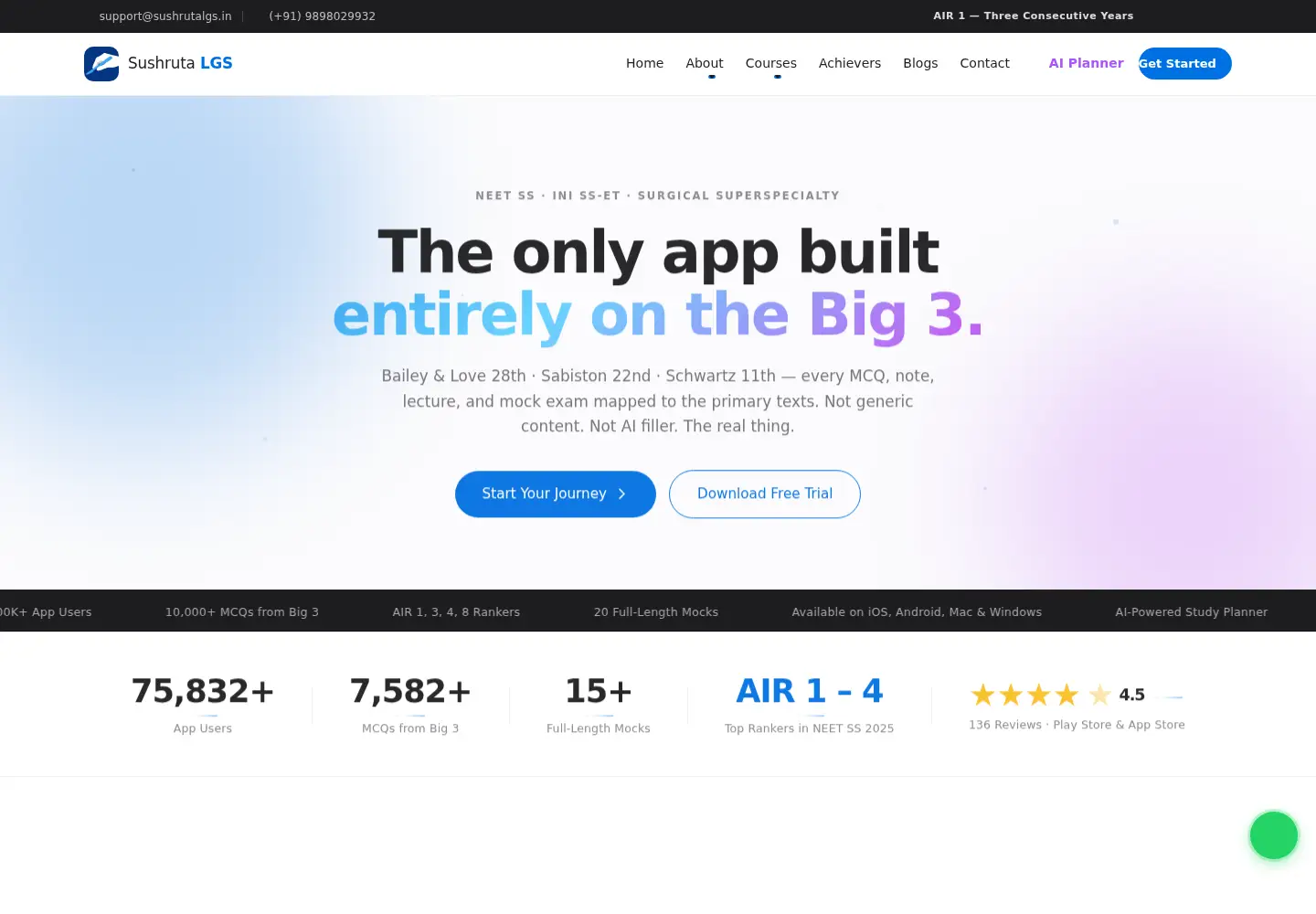Click 'Top Rankers in NEET SS 2025' label

pos(810,728)
